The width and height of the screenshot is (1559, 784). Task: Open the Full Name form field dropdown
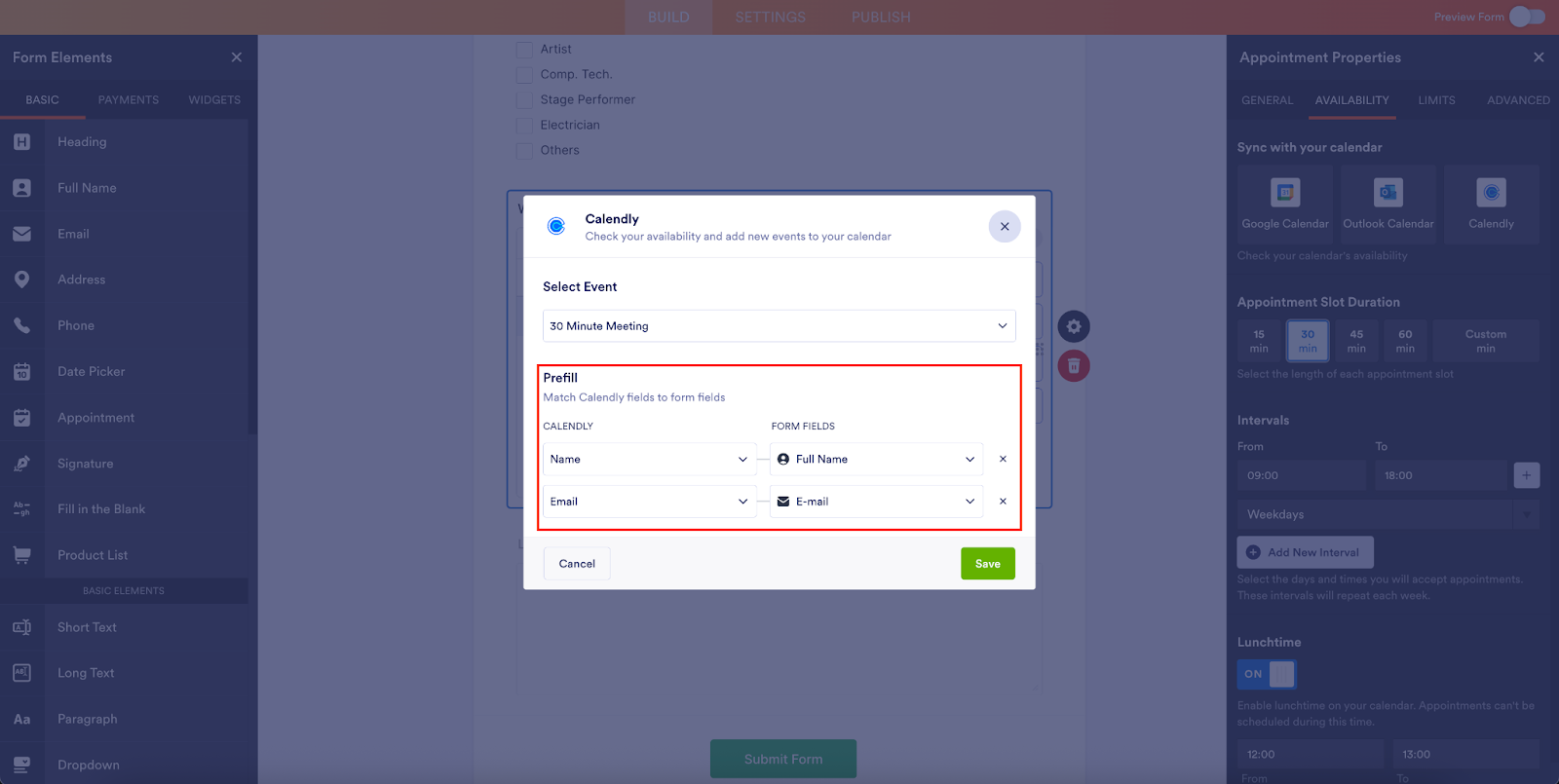[876, 459]
